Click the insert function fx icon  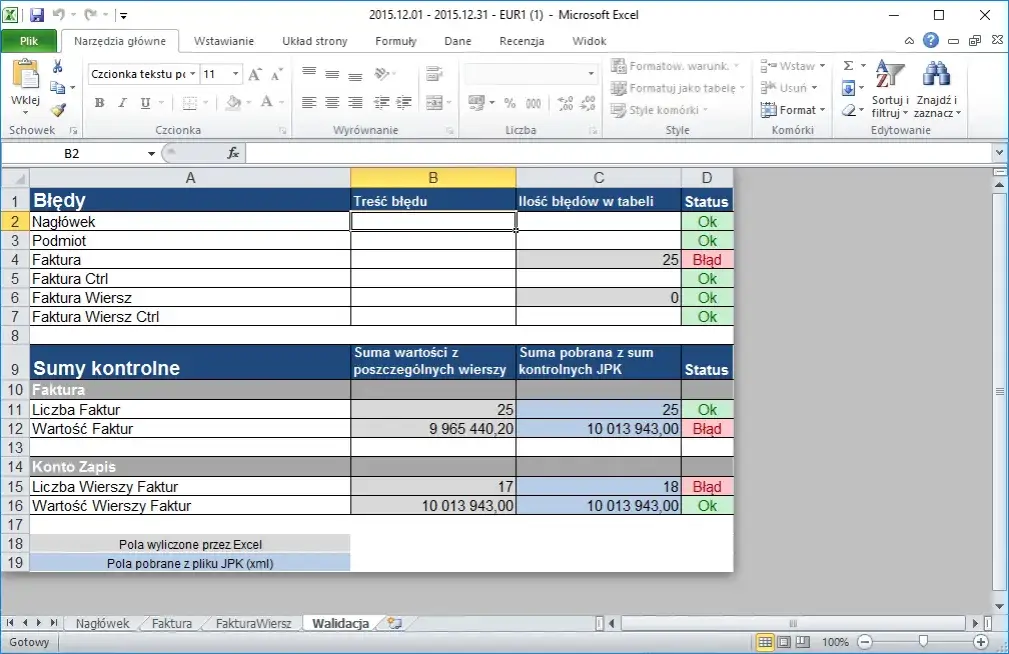click(x=233, y=153)
